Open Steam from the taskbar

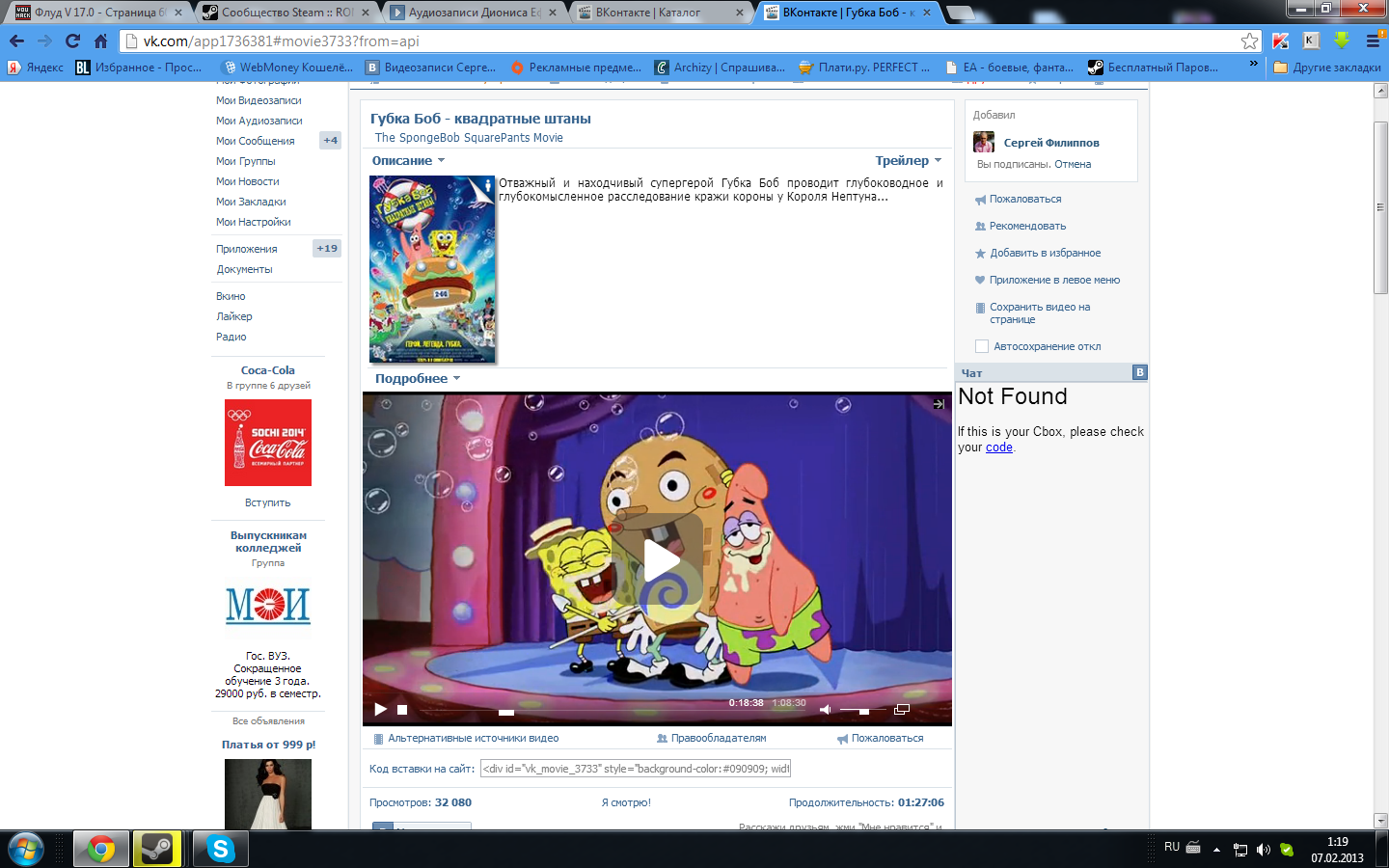click(157, 849)
